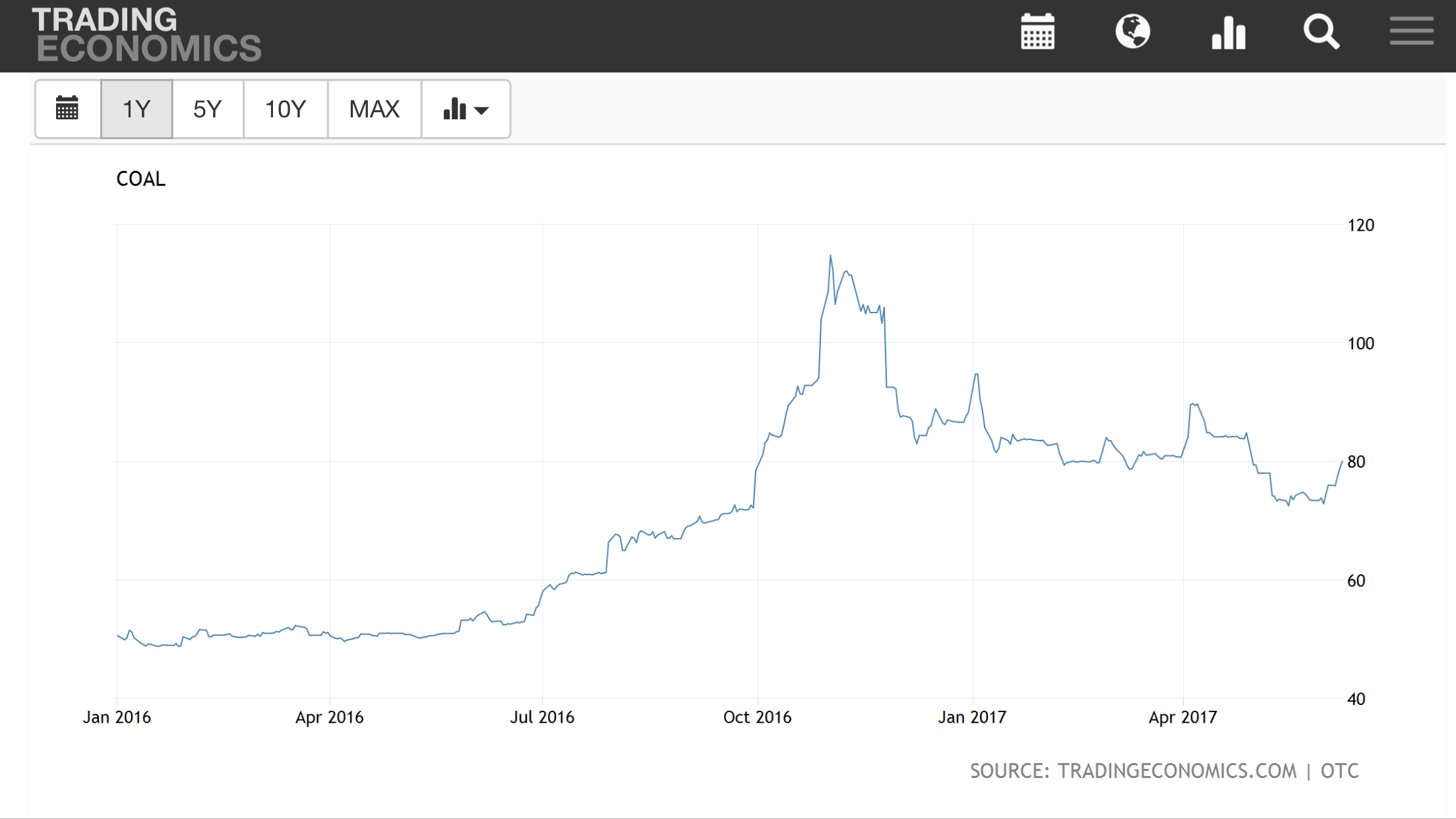Click the date range calendar button
Image resolution: width=1456 pixels, height=819 pixels.
(x=67, y=109)
